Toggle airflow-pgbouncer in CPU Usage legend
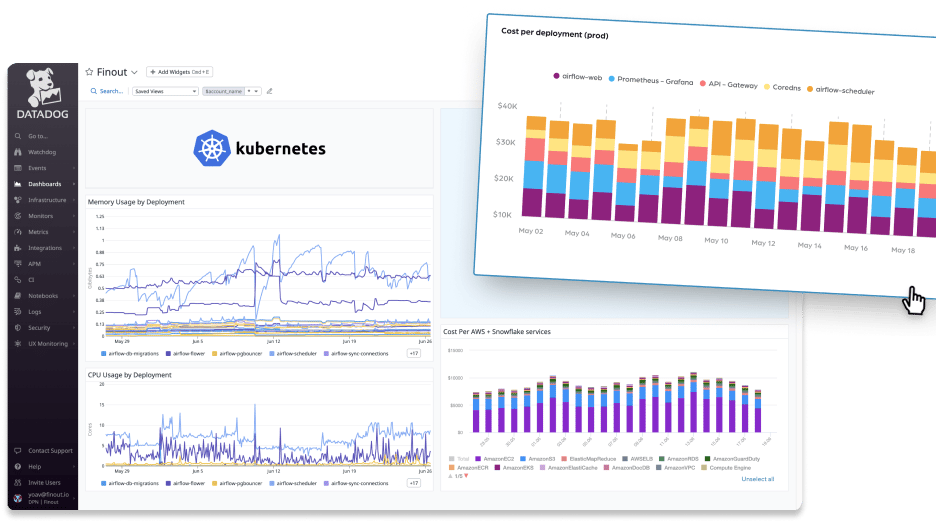Image resolution: width=936 pixels, height=524 pixels. [x=238, y=483]
